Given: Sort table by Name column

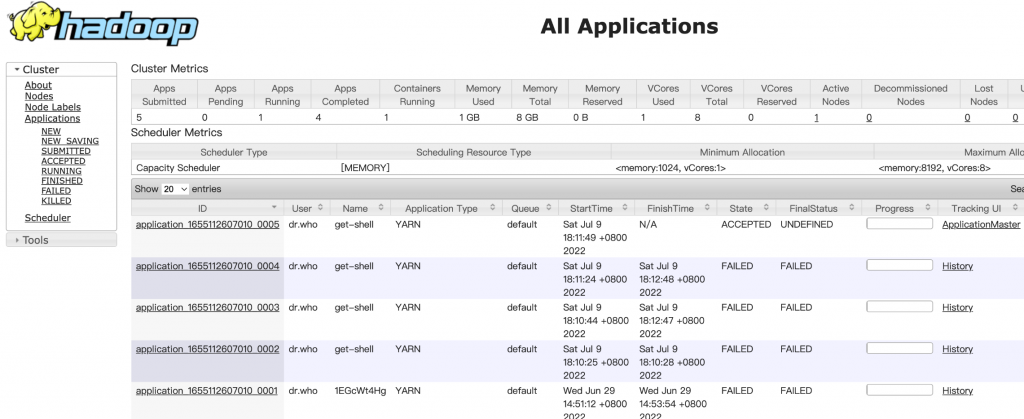Looking at the screenshot, I should click(x=360, y=208).
